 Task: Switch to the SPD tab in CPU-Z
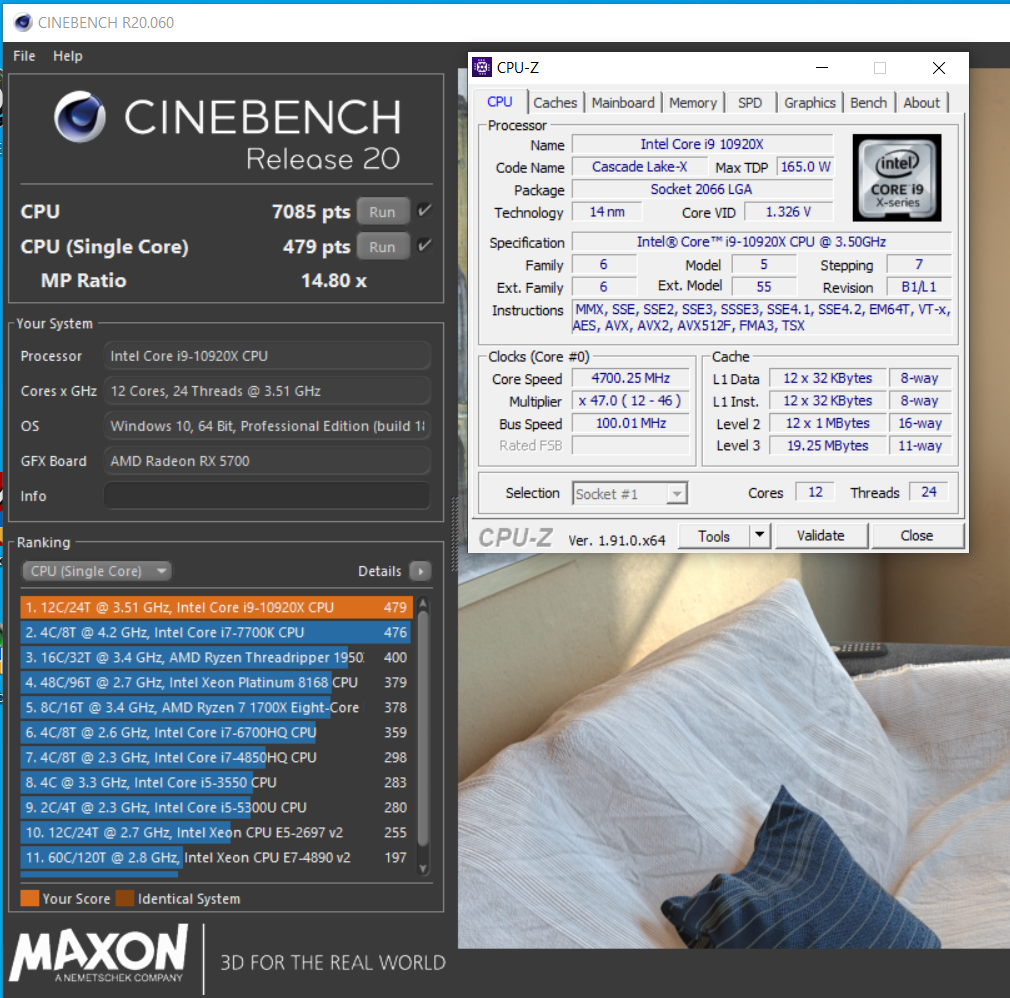coord(749,102)
